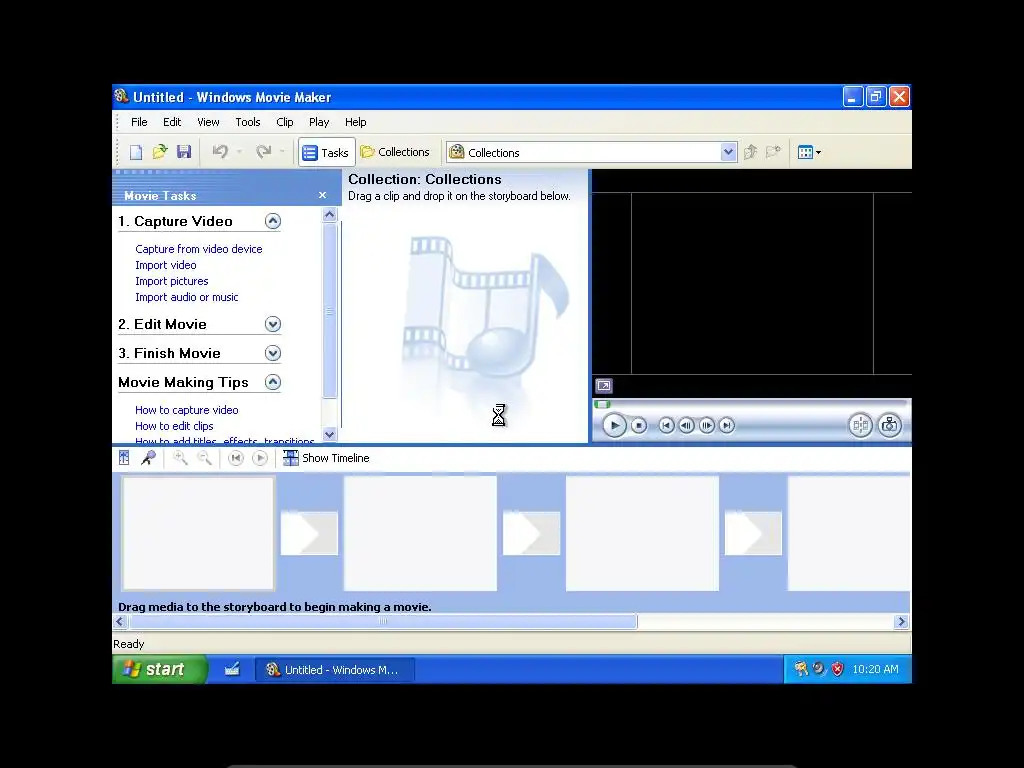Click the New Collection Folder icon

coord(773,152)
